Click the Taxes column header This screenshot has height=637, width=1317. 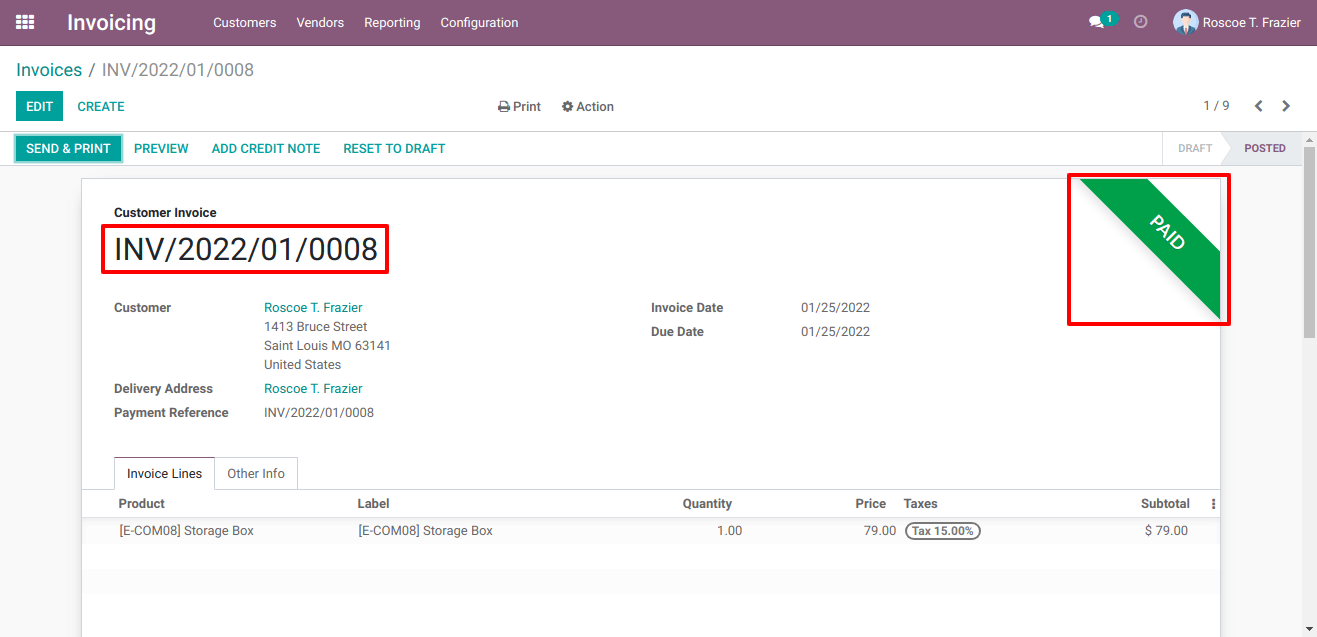[920, 504]
